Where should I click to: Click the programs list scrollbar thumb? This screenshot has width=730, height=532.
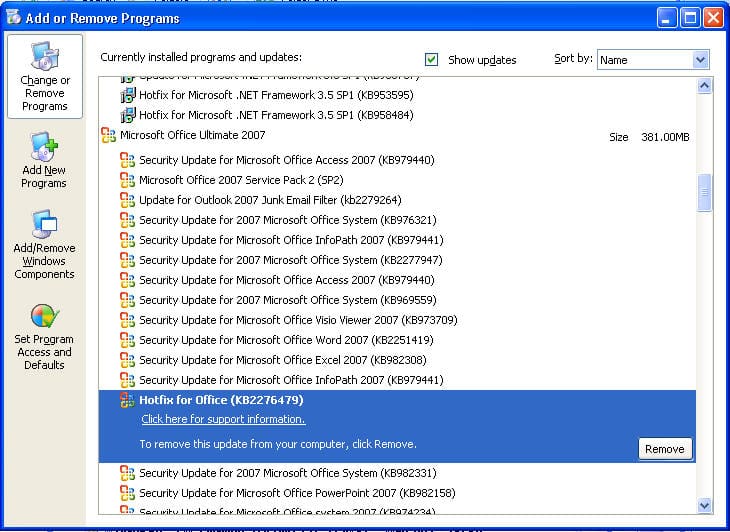704,192
